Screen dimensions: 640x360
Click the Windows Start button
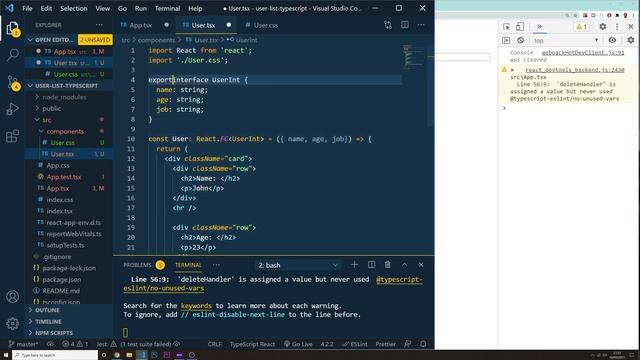pyautogui.click(x=6, y=355)
